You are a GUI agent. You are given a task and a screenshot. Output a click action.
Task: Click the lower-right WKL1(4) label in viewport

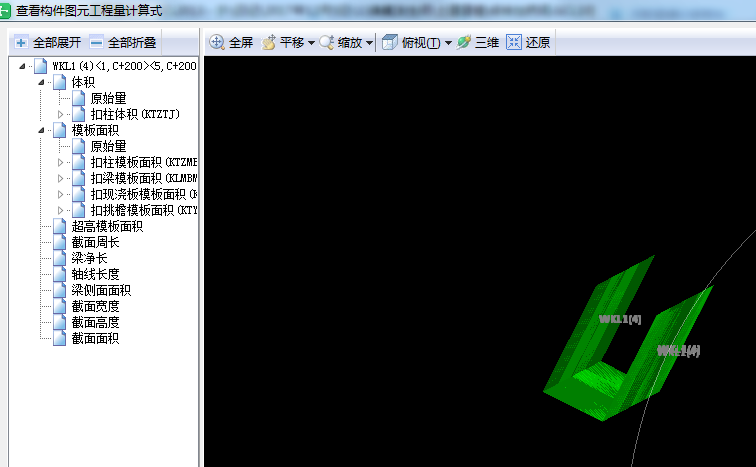tap(679, 350)
